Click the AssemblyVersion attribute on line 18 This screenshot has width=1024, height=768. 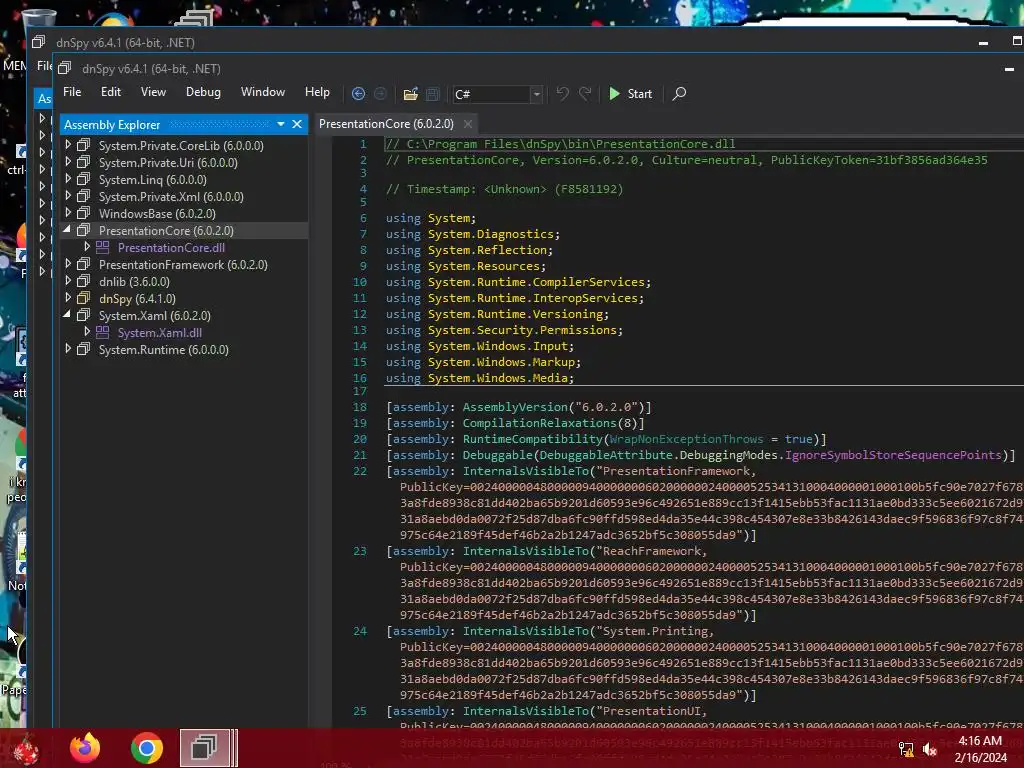(x=515, y=408)
